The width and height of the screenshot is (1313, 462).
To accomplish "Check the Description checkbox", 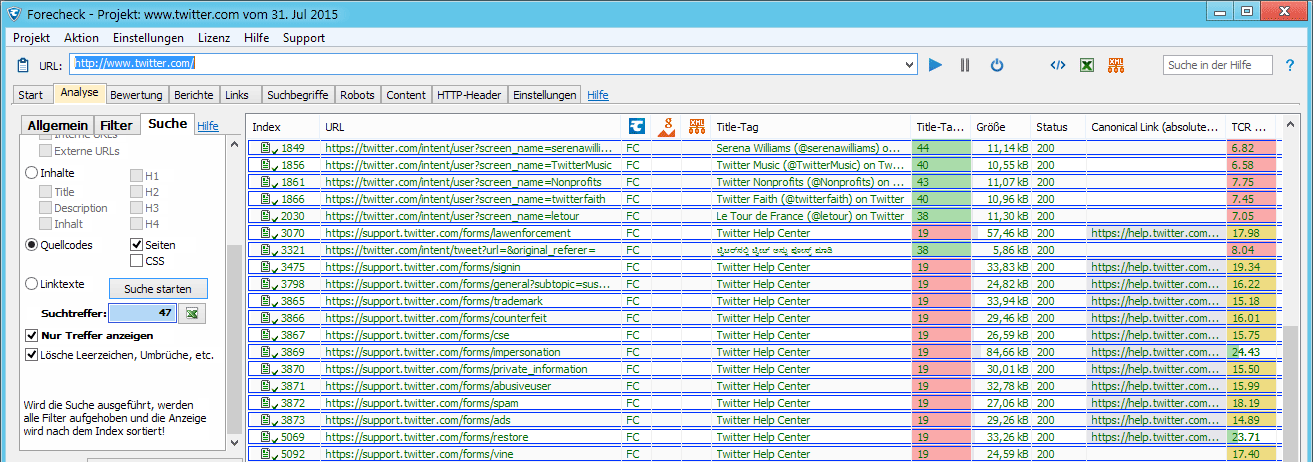I will [x=45, y=208].
